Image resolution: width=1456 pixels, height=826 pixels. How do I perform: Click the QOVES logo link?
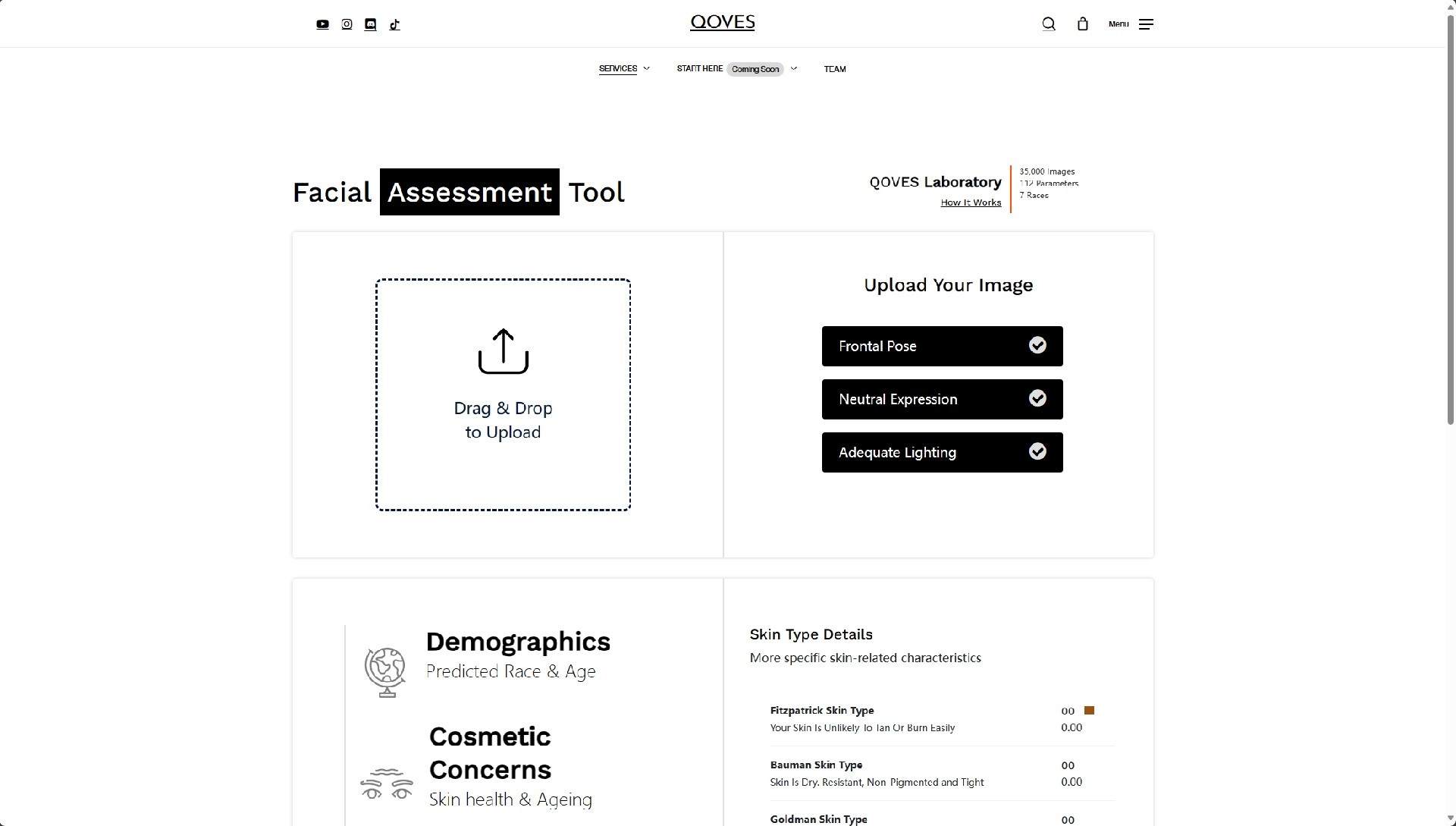[722, 23]
